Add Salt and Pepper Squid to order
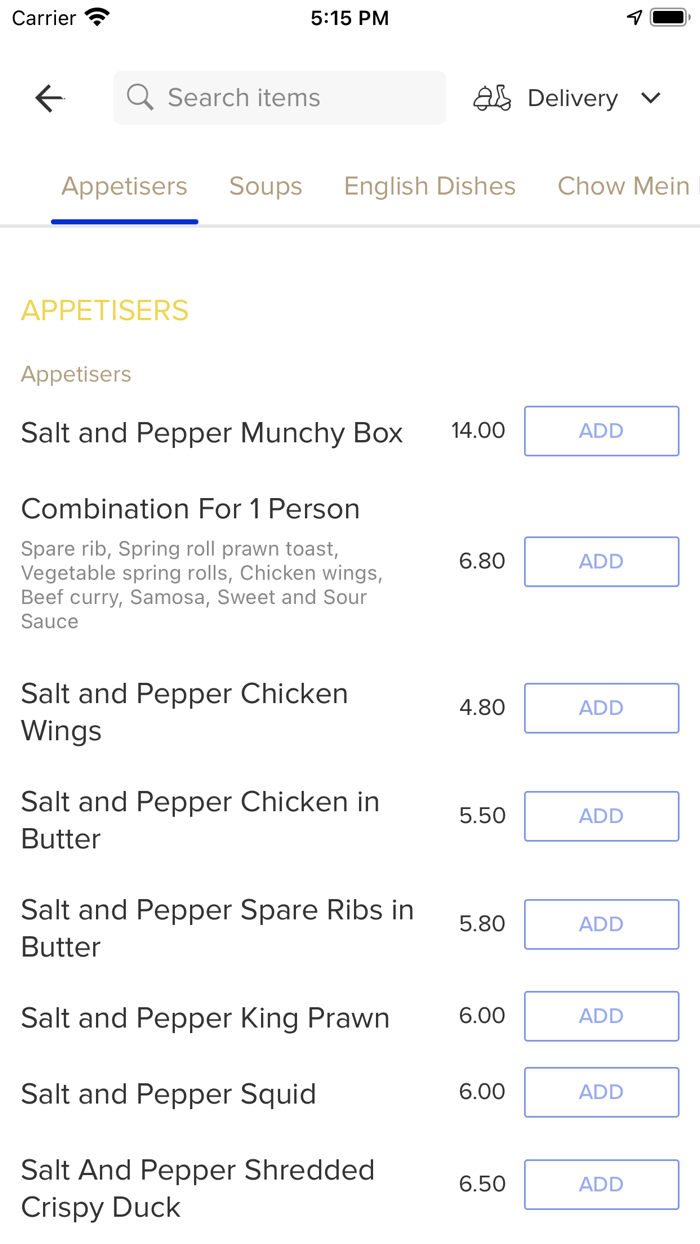The height and width of the screenshot is (1244, 700). 601,1092
